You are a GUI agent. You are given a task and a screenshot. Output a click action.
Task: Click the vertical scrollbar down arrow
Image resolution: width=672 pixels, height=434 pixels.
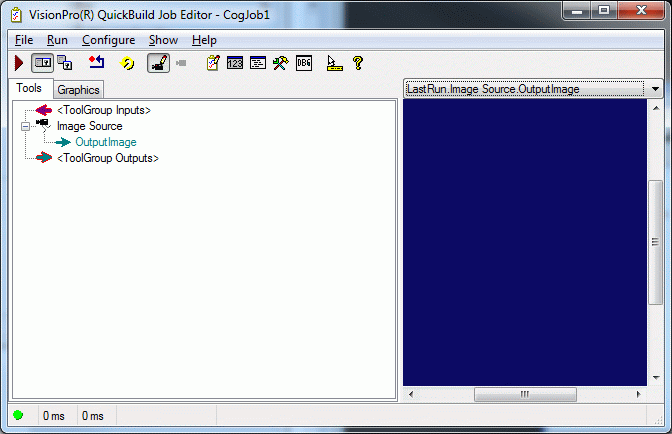tap(656, 377)
